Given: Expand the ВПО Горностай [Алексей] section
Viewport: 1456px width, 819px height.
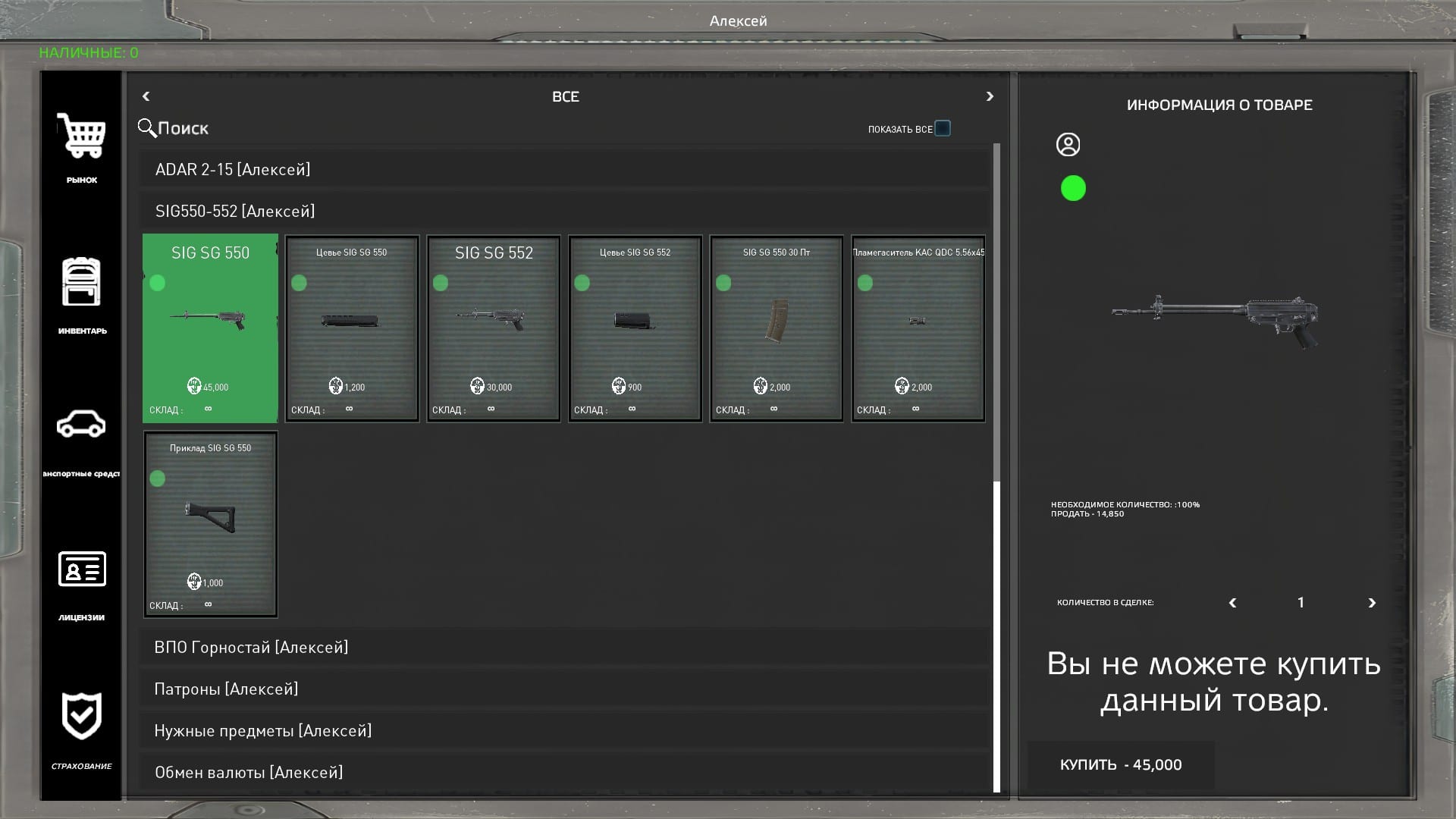Looking at the screenshot, I should pos(565,647).
